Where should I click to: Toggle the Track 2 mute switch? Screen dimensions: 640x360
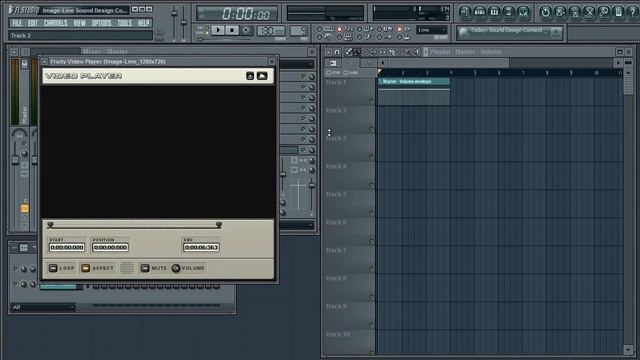[371, 129]
